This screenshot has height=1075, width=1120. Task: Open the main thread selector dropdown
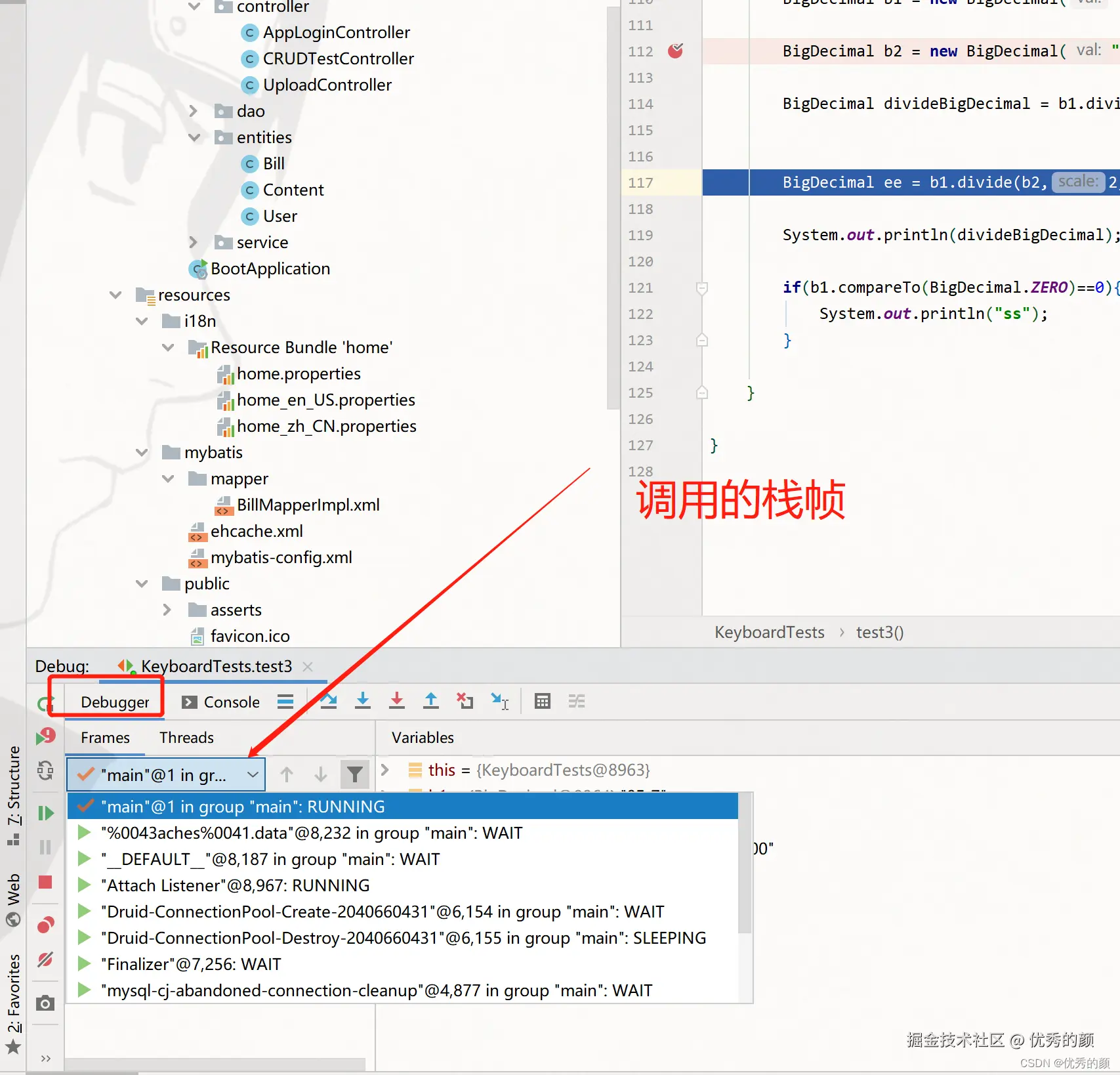(166, 774)
